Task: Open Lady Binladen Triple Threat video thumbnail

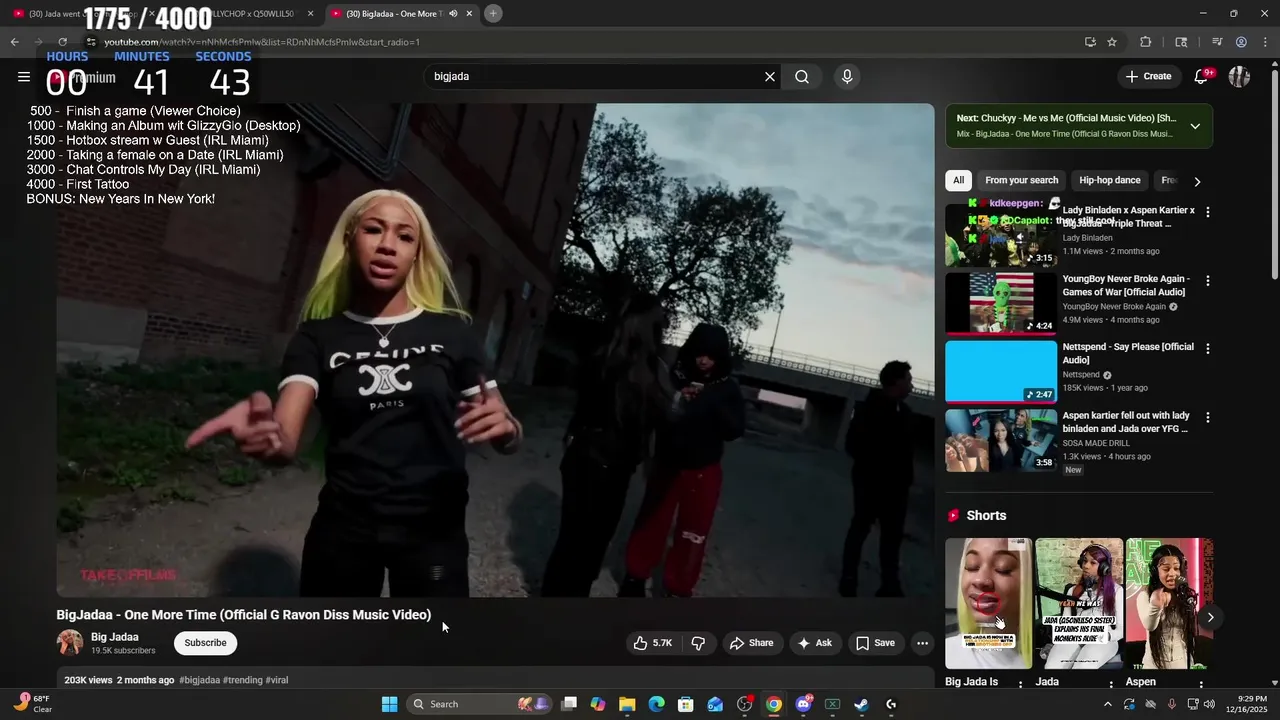Action: tap(1001, 235)
